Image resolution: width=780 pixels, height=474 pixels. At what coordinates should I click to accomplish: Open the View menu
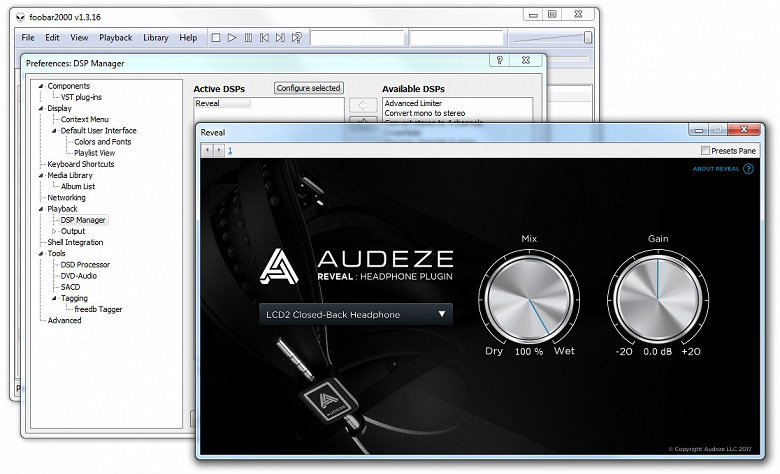point(79,38)
